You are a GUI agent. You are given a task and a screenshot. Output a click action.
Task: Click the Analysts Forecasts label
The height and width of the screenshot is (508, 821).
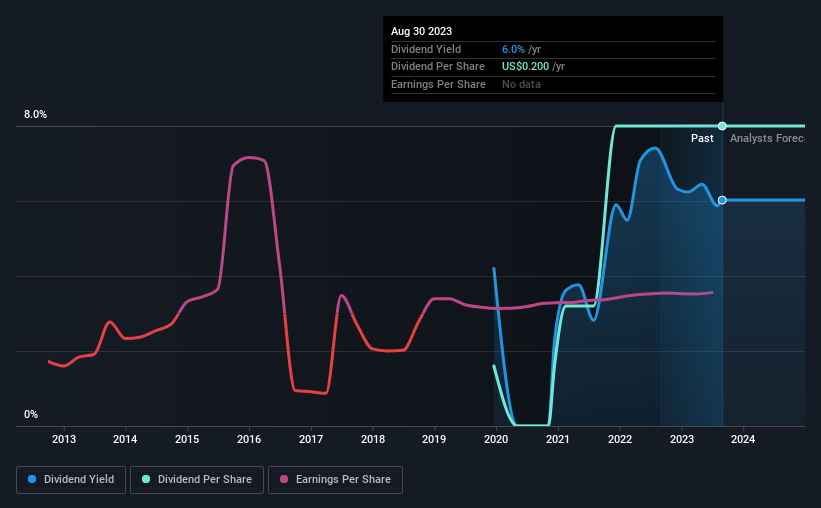767,138
